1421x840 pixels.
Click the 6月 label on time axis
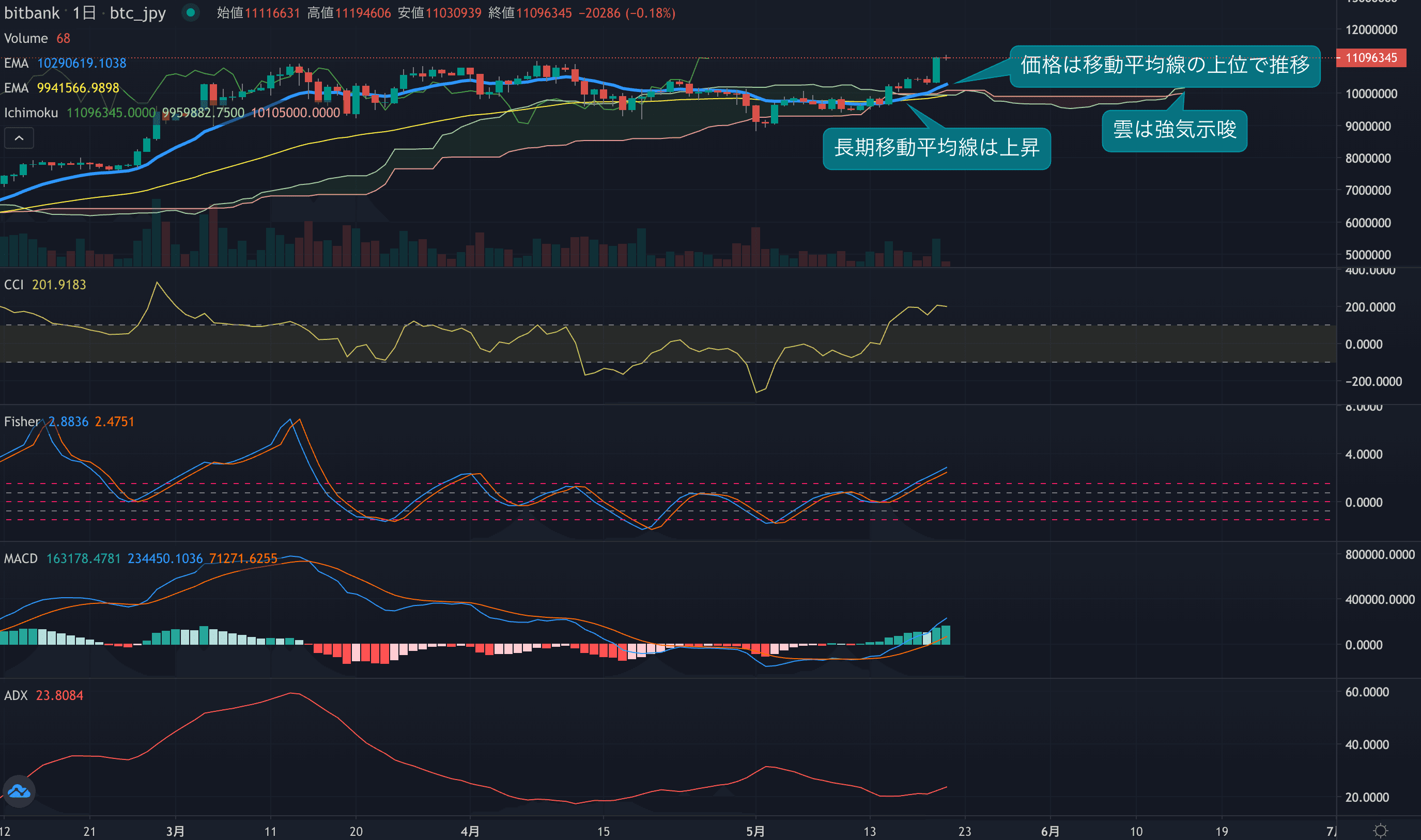point(1049,831)
